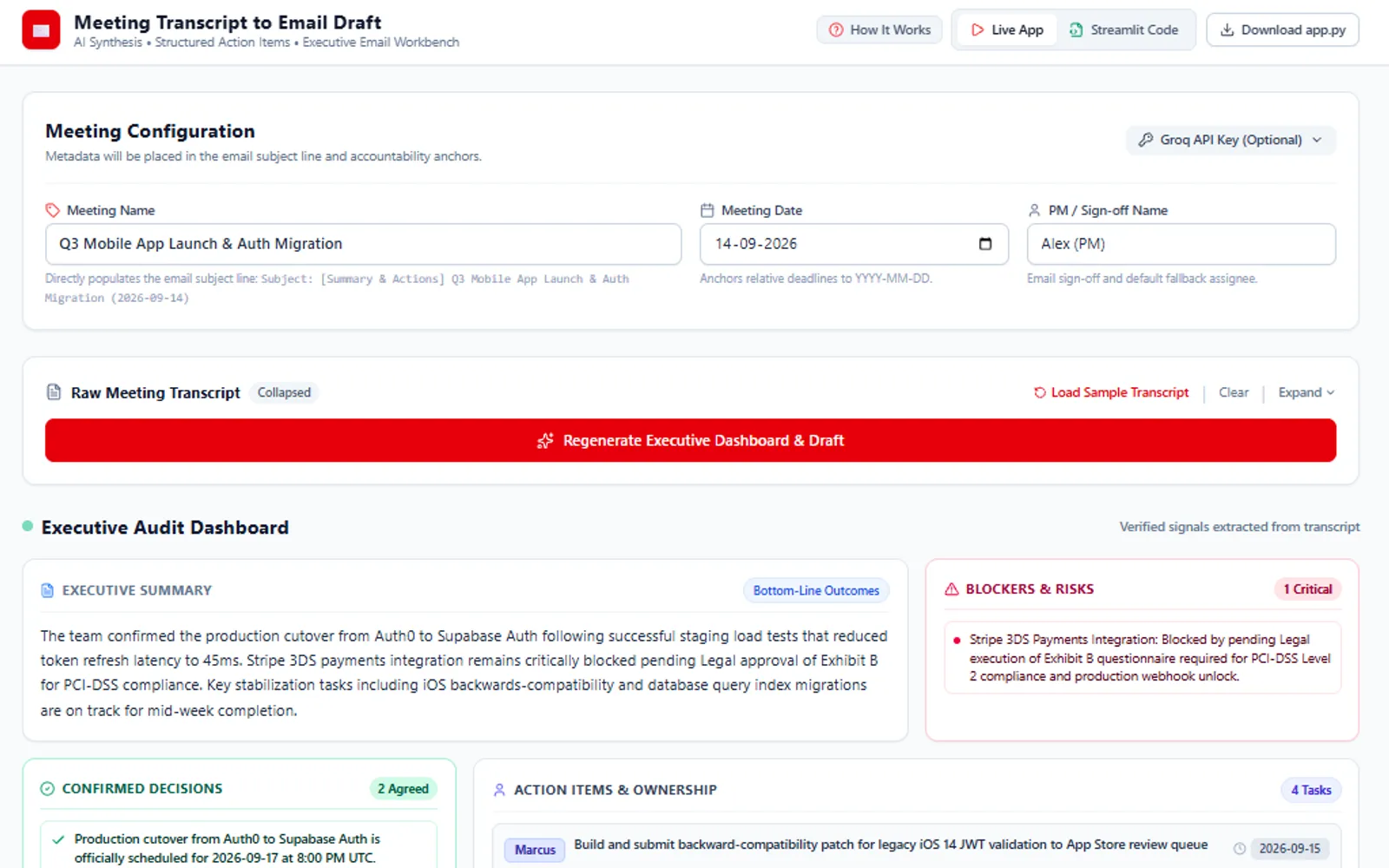
Task: Regenerate Executive Dashboard & Draft
Action: (690, 440)
